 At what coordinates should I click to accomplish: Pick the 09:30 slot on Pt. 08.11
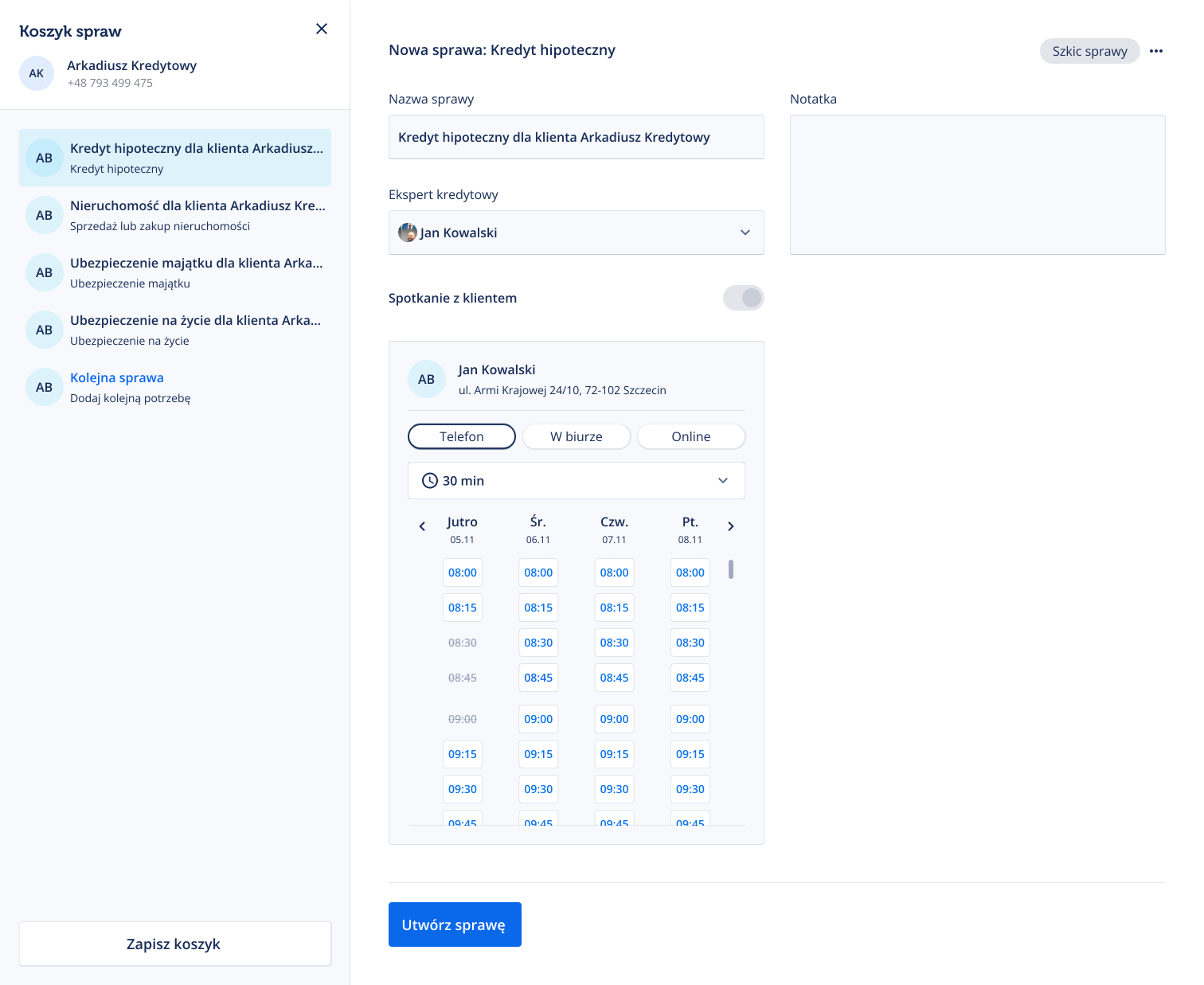tap(690, 789)
